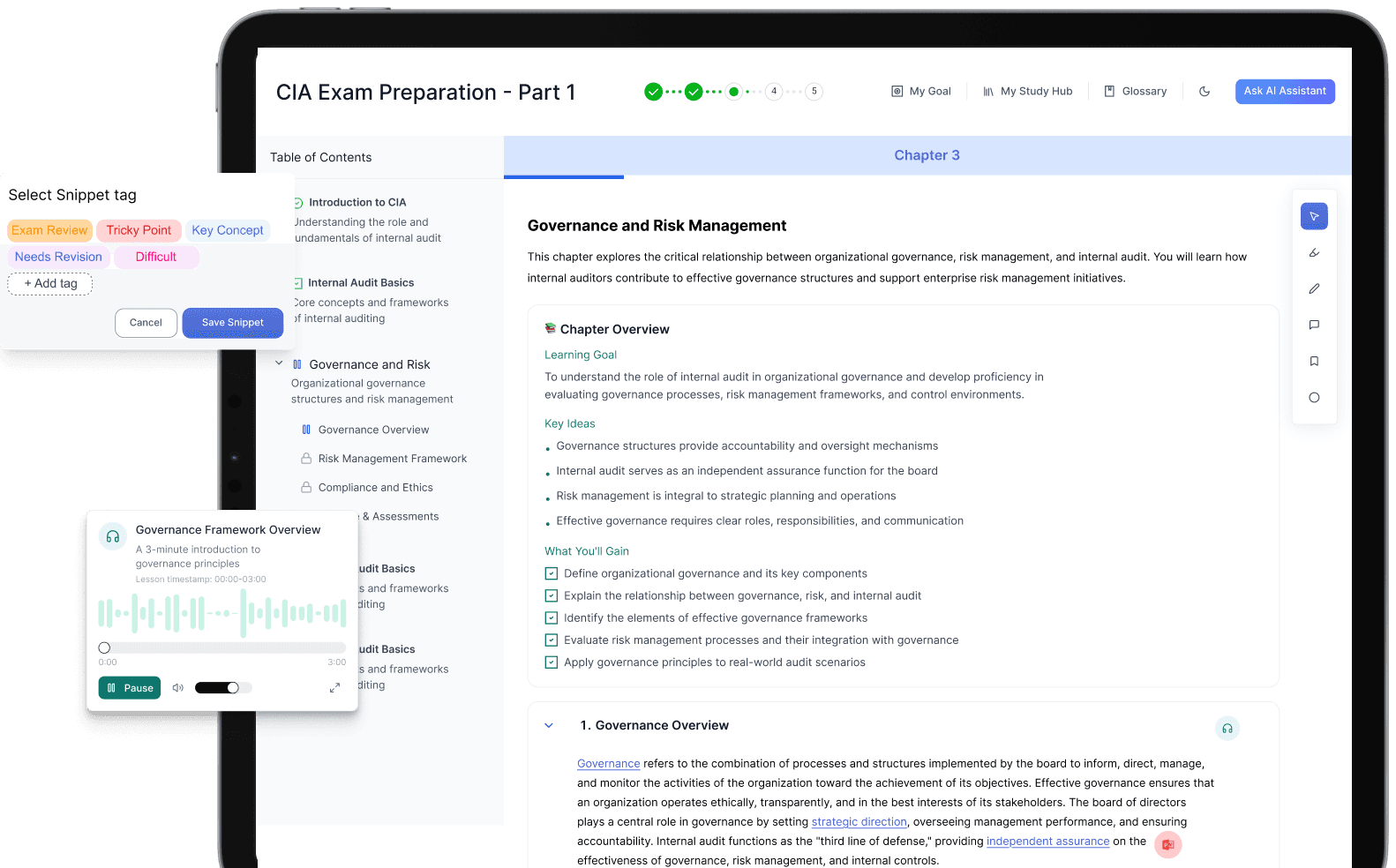
Task: Collapse the 1. Governance Overview section
Action: click(x=549, y=725)
